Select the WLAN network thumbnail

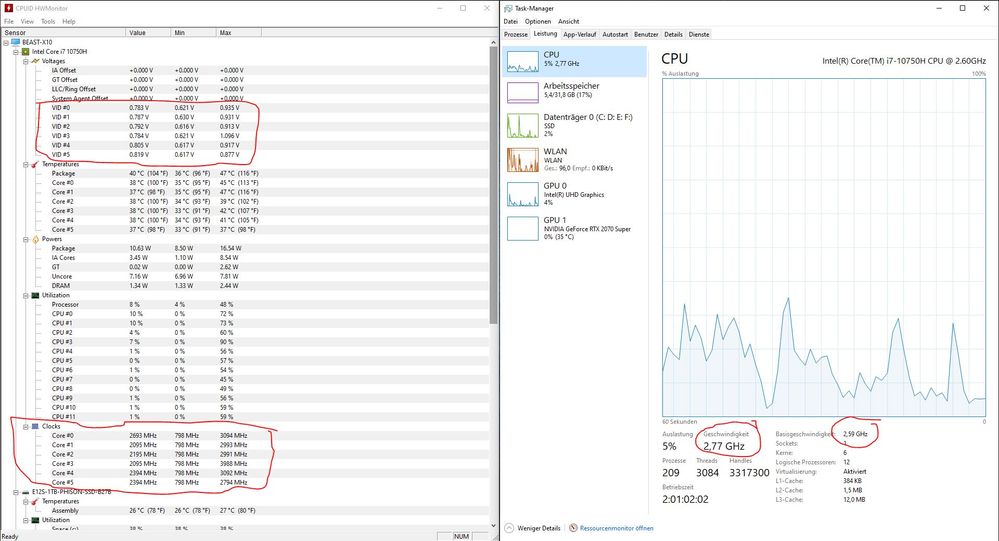522,160
